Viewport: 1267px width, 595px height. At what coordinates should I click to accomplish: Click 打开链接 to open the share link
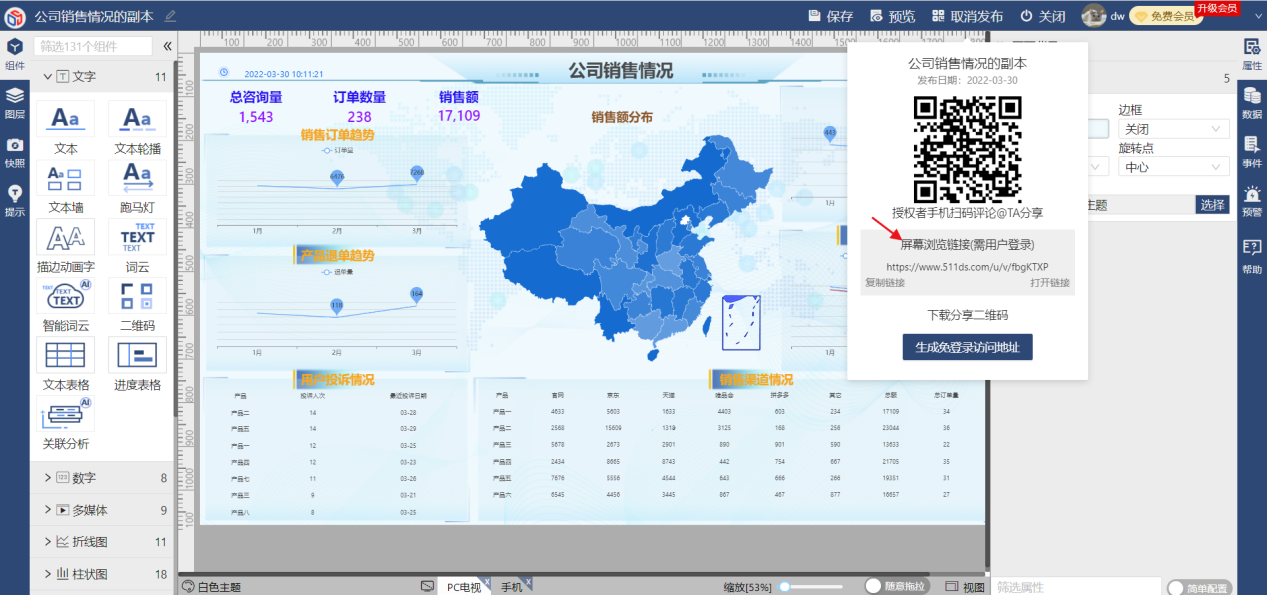(1051, 283)
